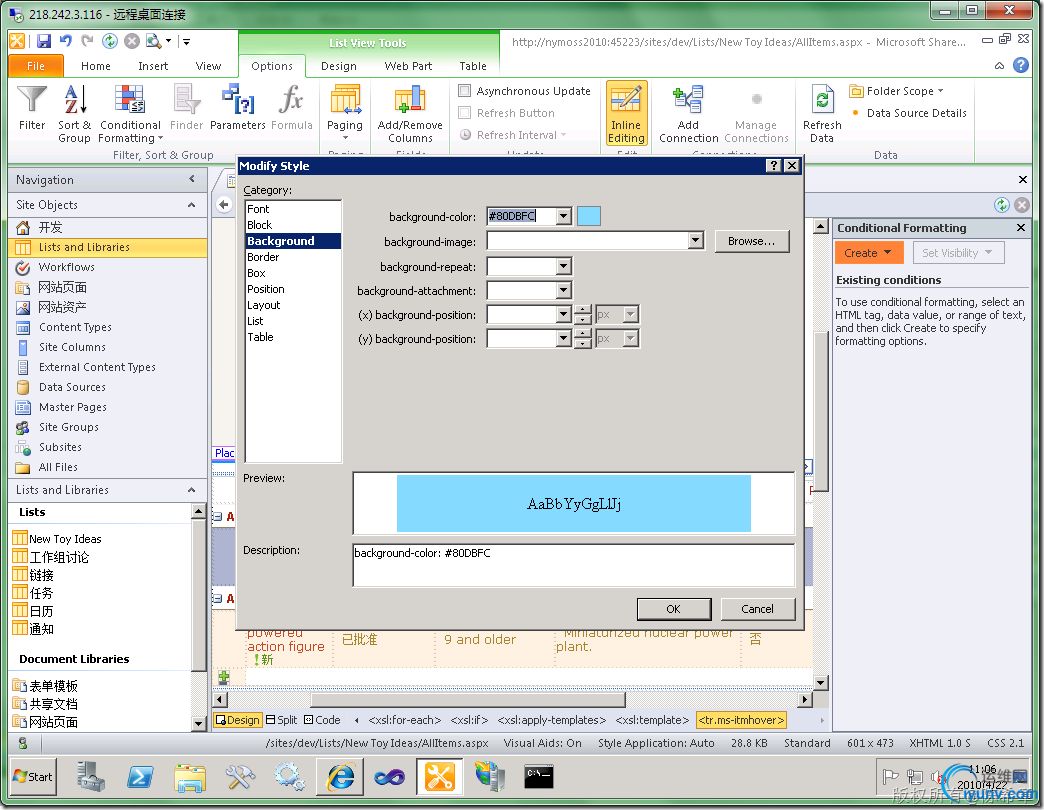Click the help question mark icon
The image size is (1044, 810).
click(x=1021, y=65)
